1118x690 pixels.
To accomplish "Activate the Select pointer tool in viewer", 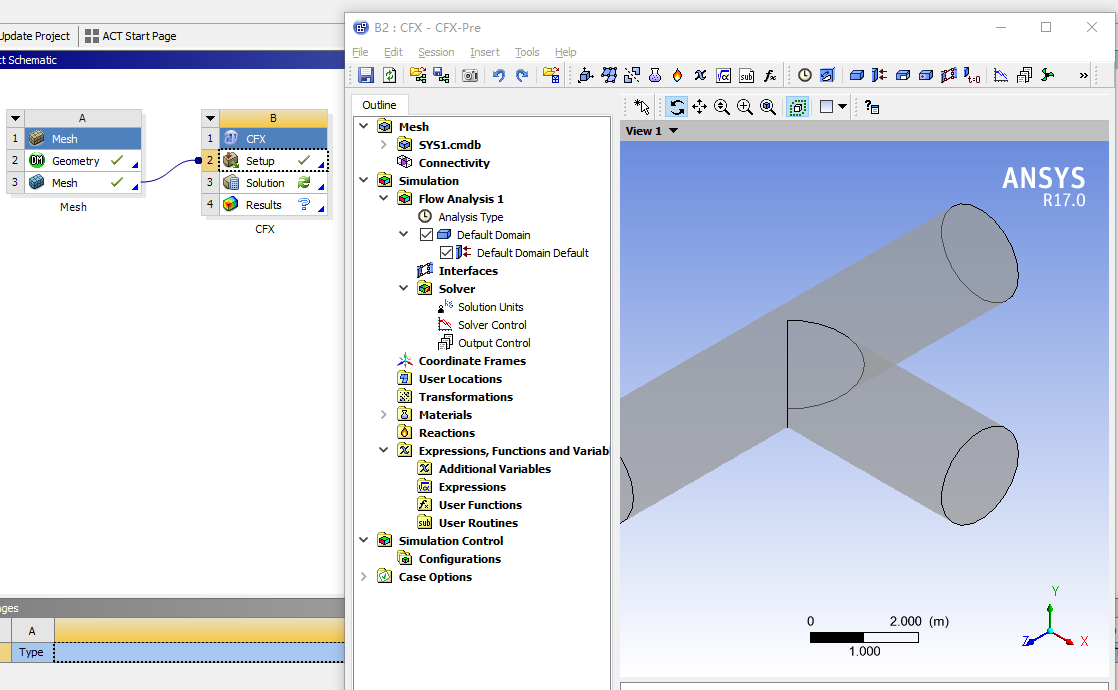I will 642,107.
